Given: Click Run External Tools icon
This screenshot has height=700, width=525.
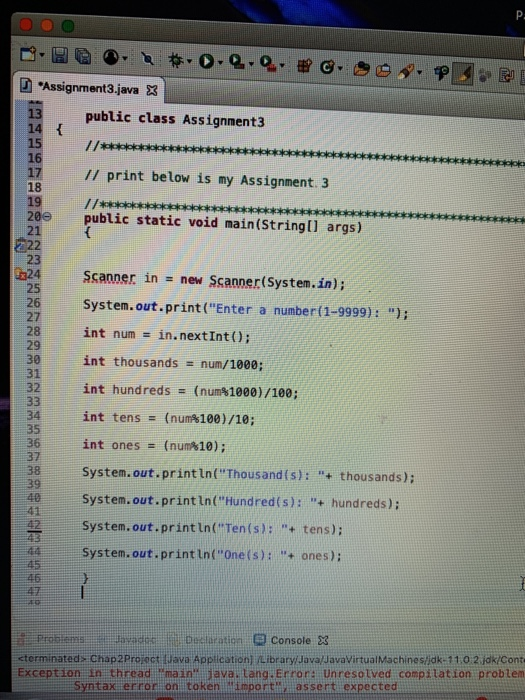Looking at the screenshot, I should coord(267,64).
